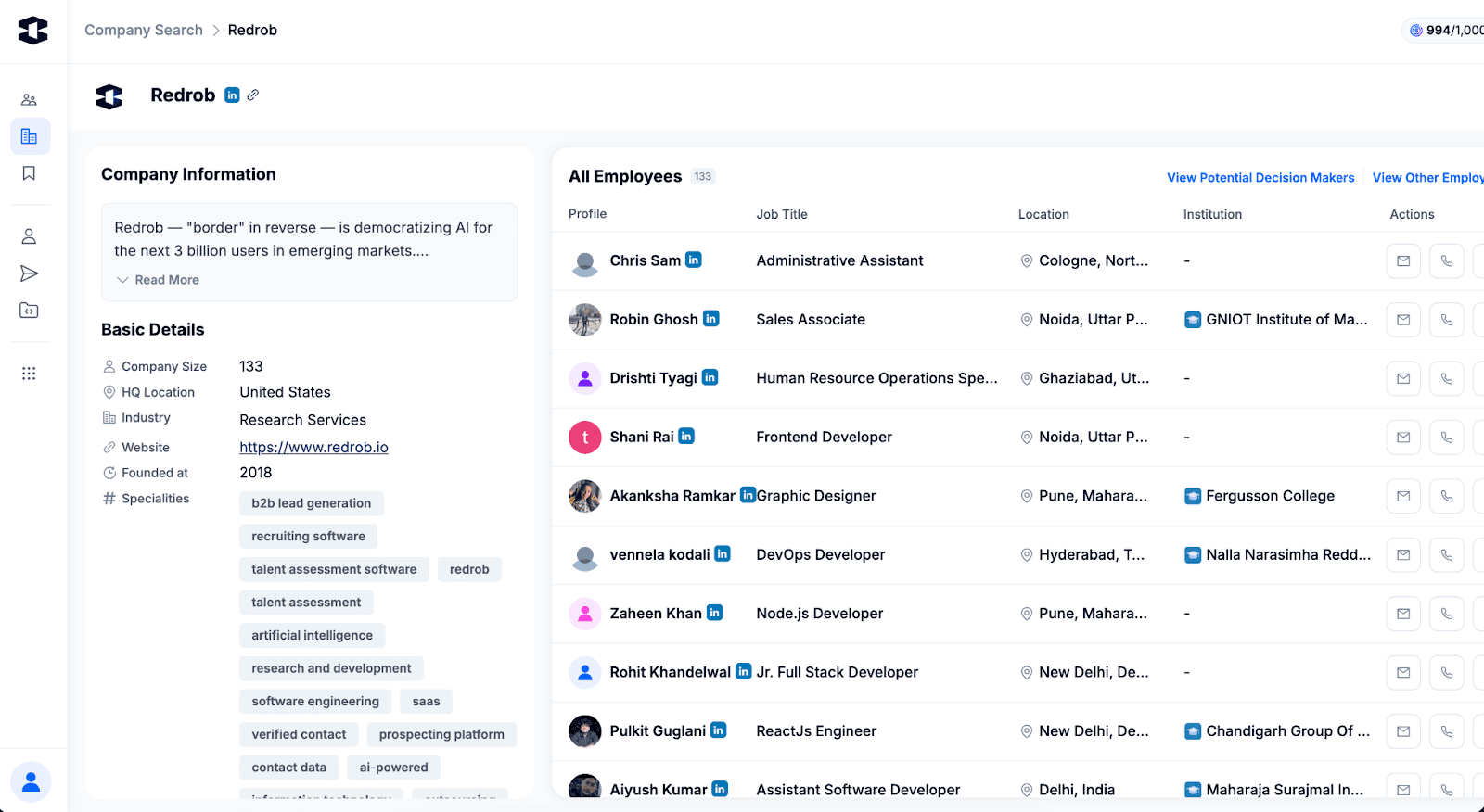Go back to Company Search breadcrumb
Viewport: 1484px width, 812px height.
pyautogui.click(x=144, y=30)
